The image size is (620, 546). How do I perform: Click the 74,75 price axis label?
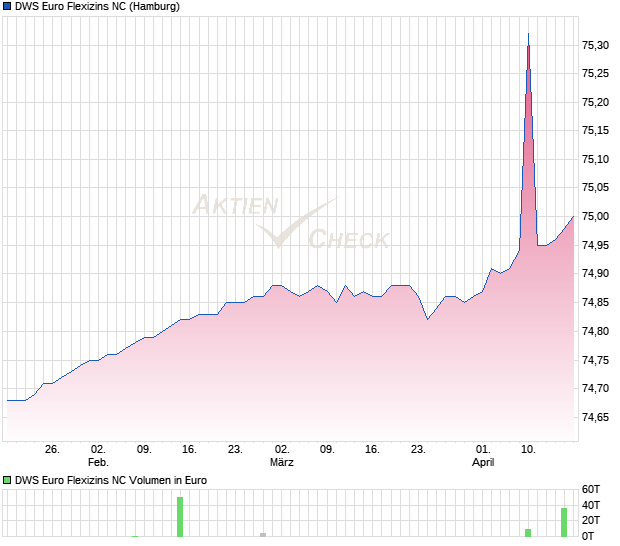click(595, 360)
